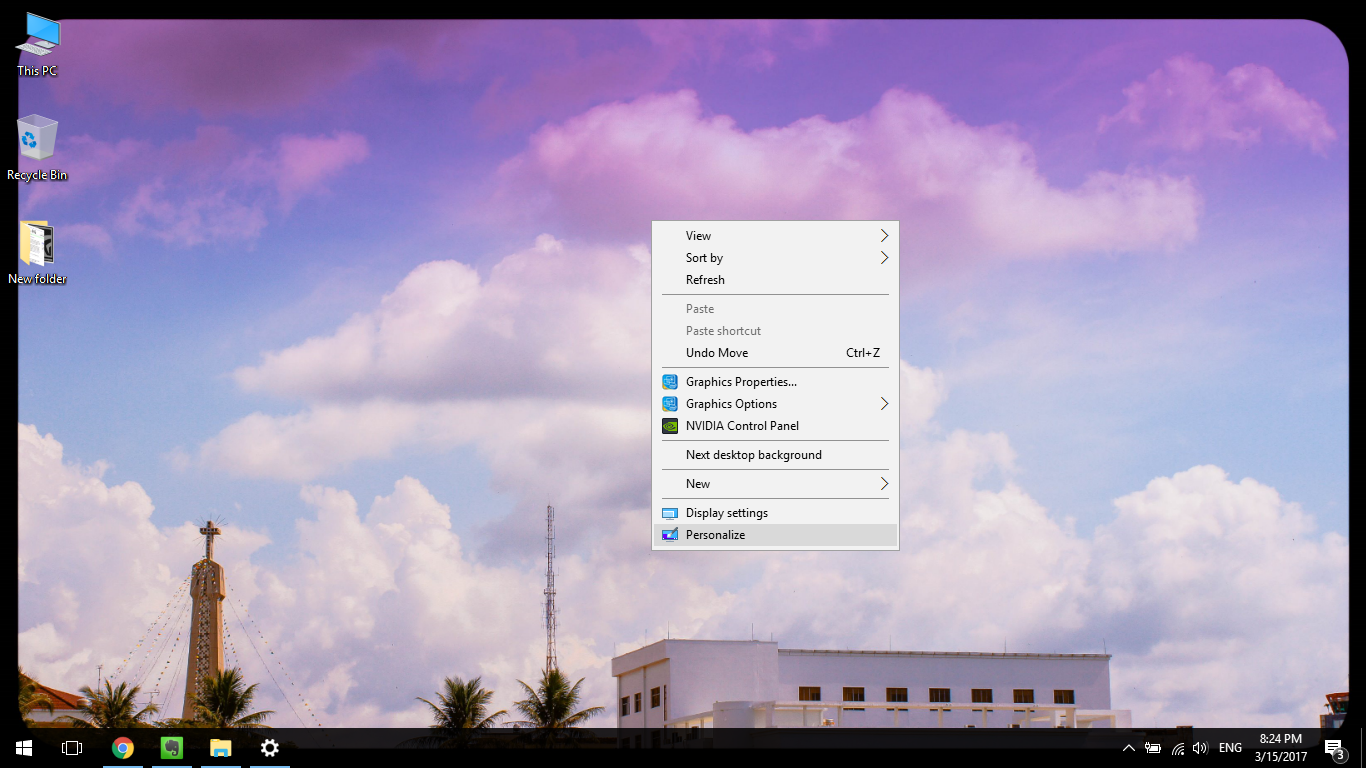Expand the View submenu arrow

pos(884,236)
